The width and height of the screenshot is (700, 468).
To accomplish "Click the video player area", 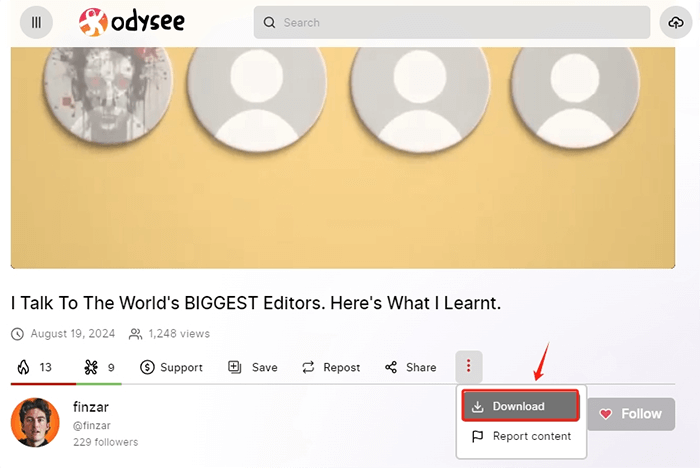I will pyautogui.click(x=343, y=158).
